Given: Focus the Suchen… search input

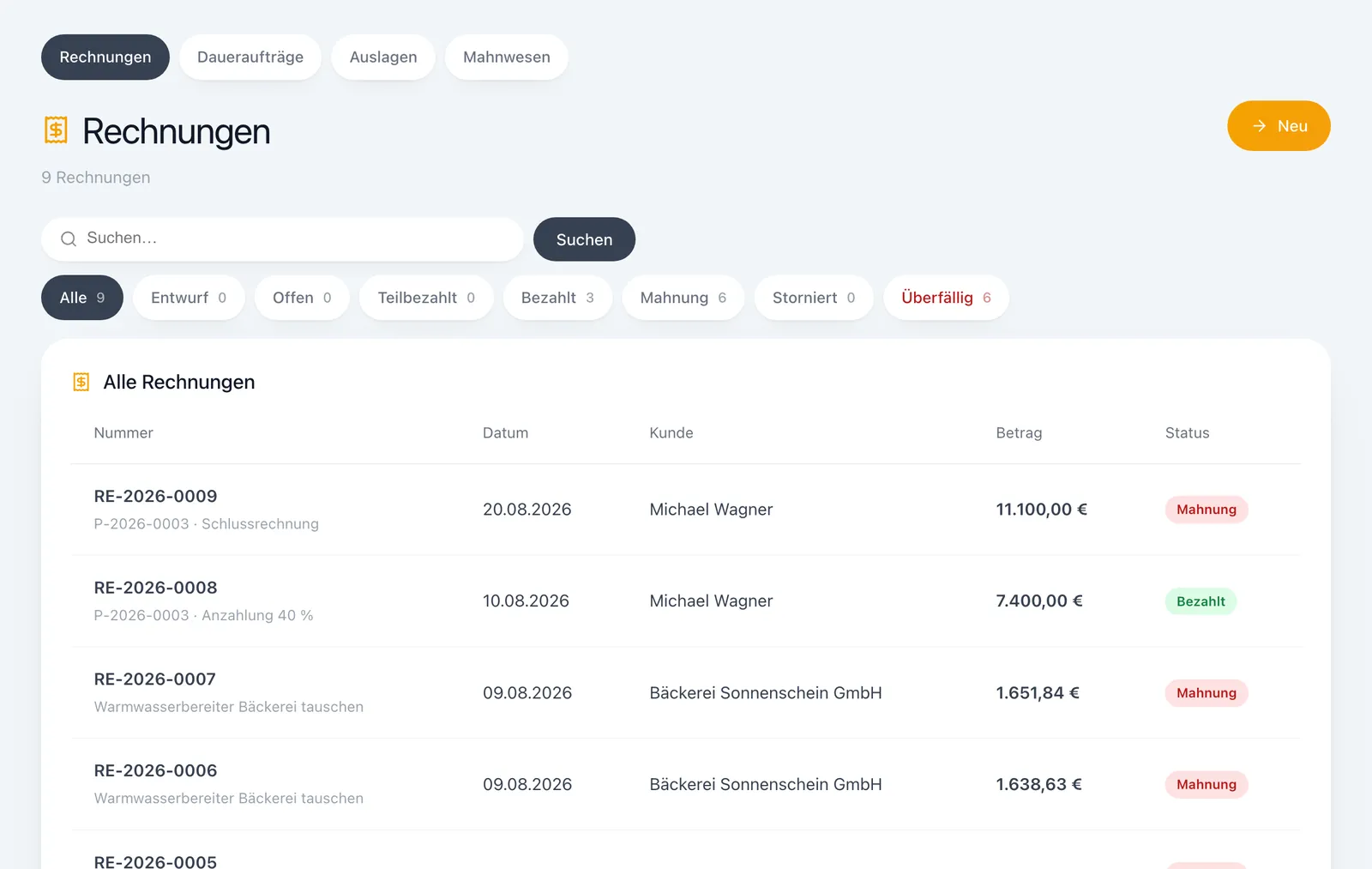Looking at the screenshot, I should (x=282, y=238).
